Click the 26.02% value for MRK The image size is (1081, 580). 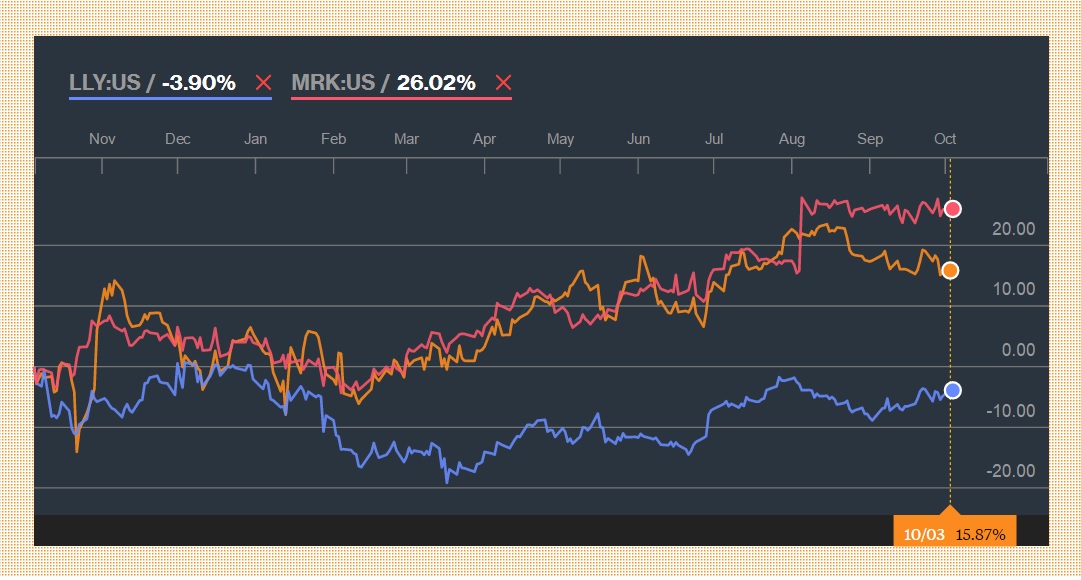click(x=436, y=83)
